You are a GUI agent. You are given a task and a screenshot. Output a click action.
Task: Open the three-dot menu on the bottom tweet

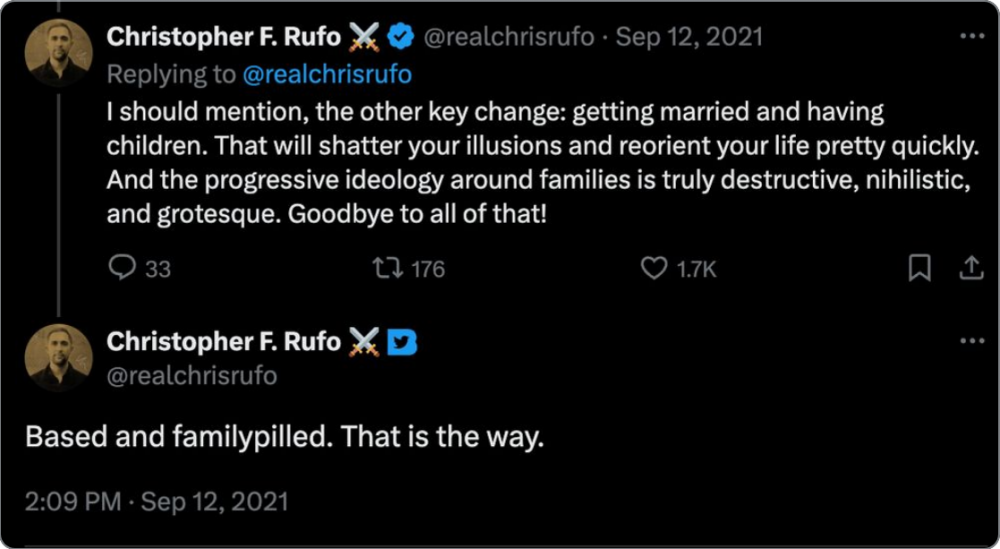(972, 341)
